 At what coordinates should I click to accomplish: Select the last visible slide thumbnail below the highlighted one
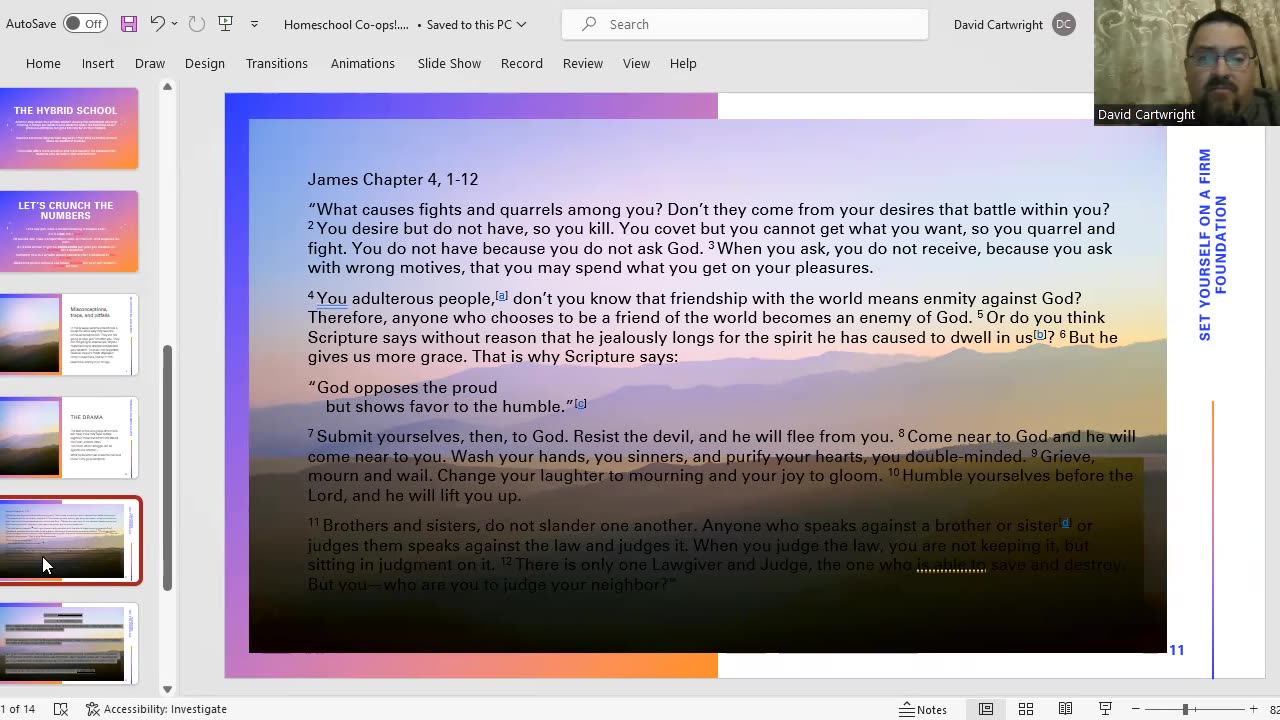(x=69, y=644)
